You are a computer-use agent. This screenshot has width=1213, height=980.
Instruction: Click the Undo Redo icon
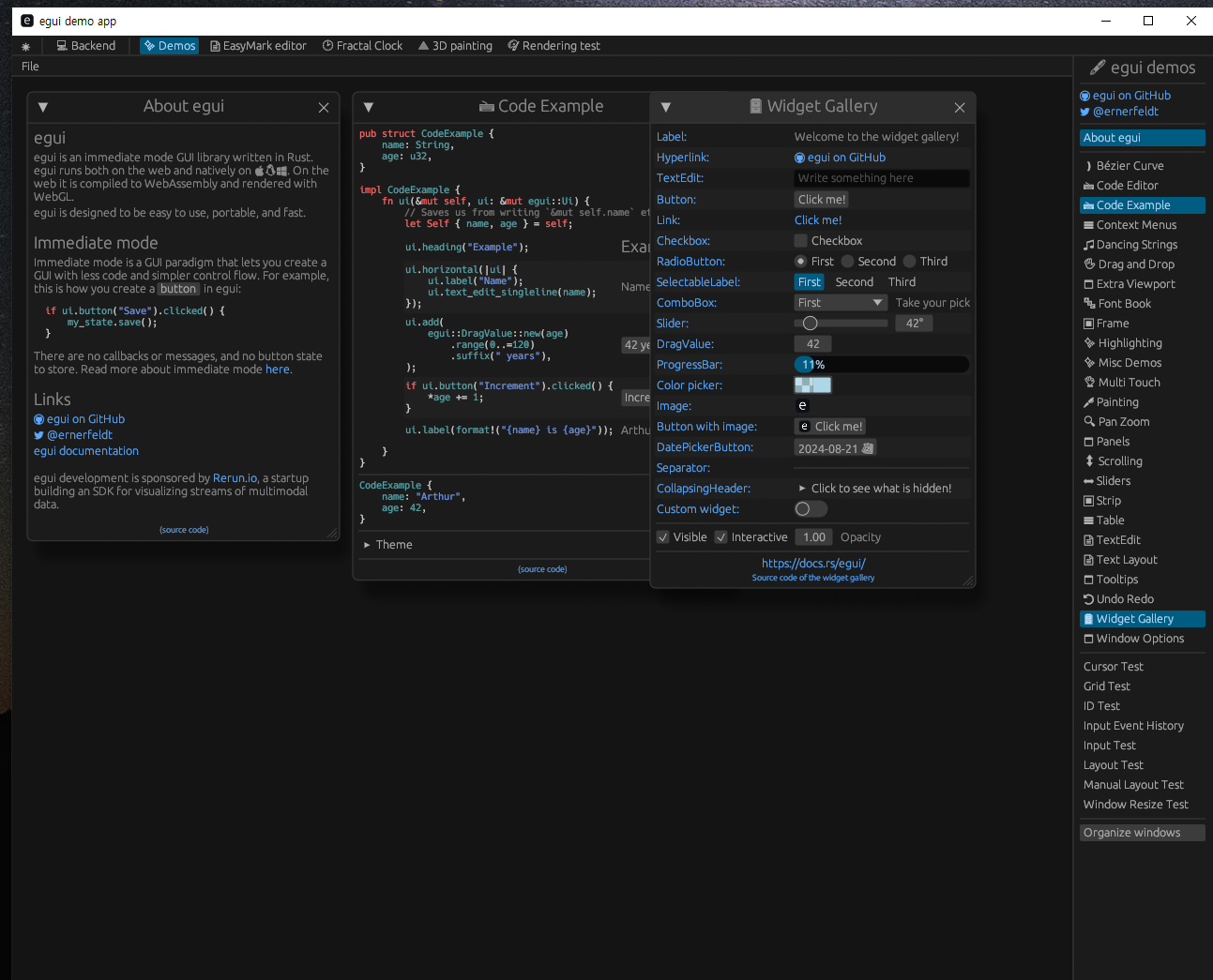[1089, 599]
